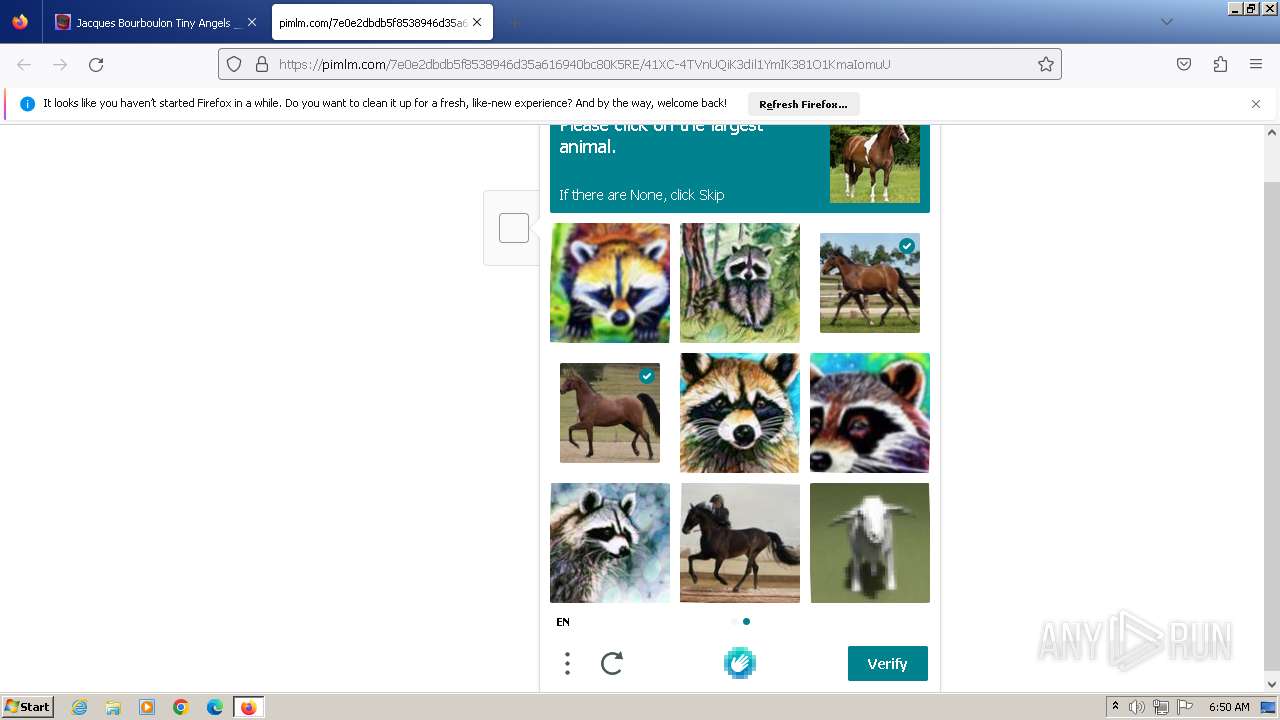
Task: Tick the captcha checkbox
Action: [514, 228]
